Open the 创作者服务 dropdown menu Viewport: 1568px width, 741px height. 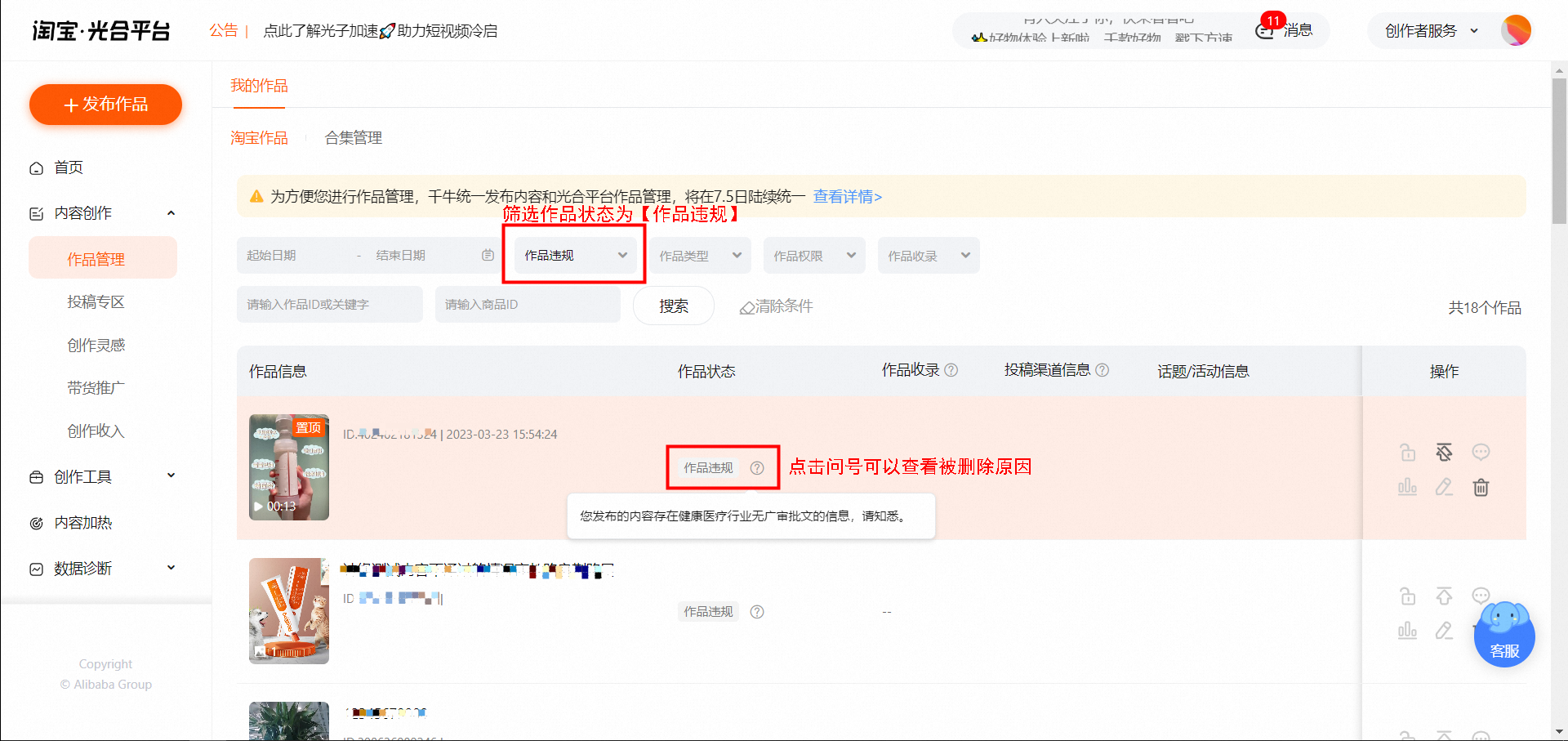tap(1431, 31)
